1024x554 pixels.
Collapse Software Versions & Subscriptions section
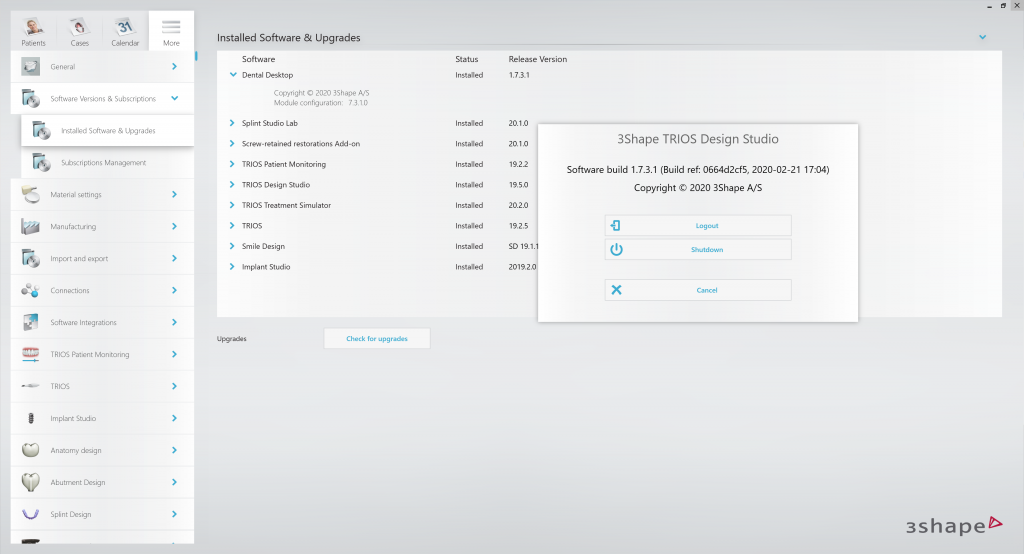coord(175,99)
